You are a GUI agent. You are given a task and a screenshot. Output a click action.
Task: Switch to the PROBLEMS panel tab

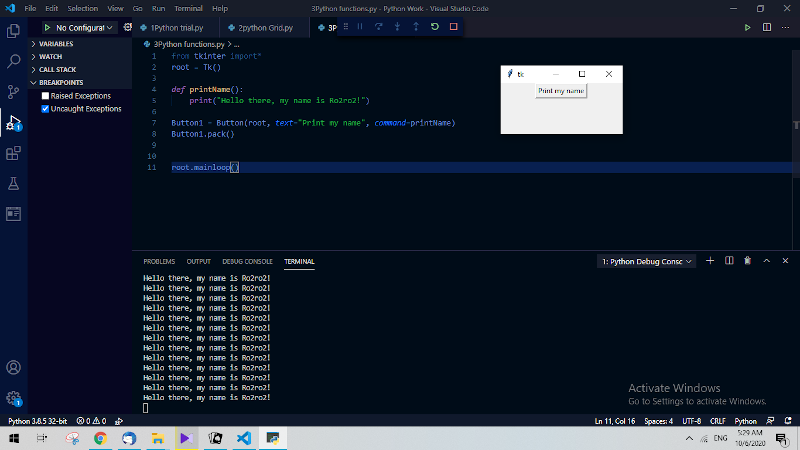159,261
